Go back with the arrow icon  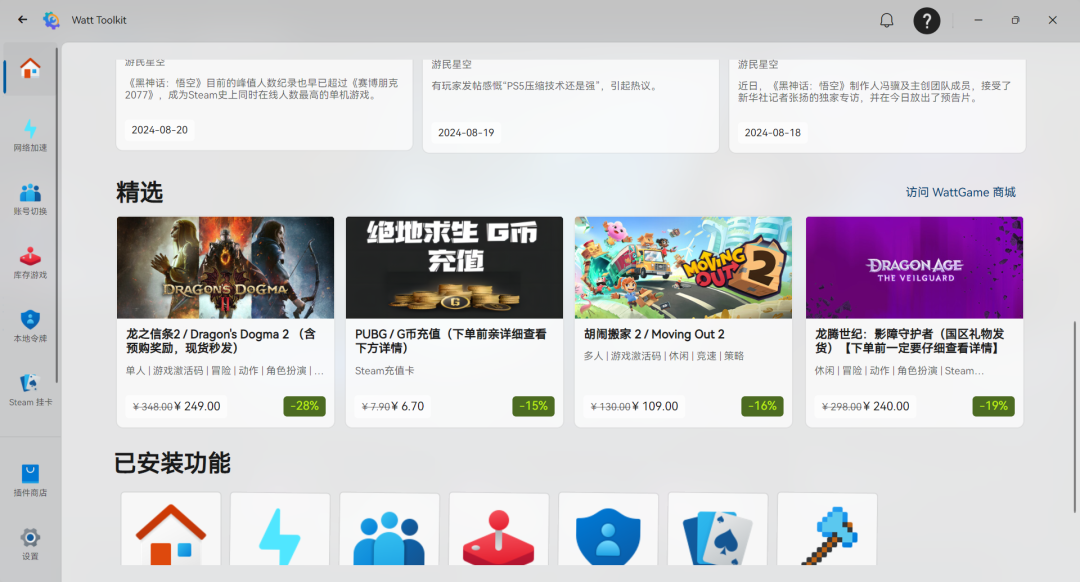[x=23, y=19]
